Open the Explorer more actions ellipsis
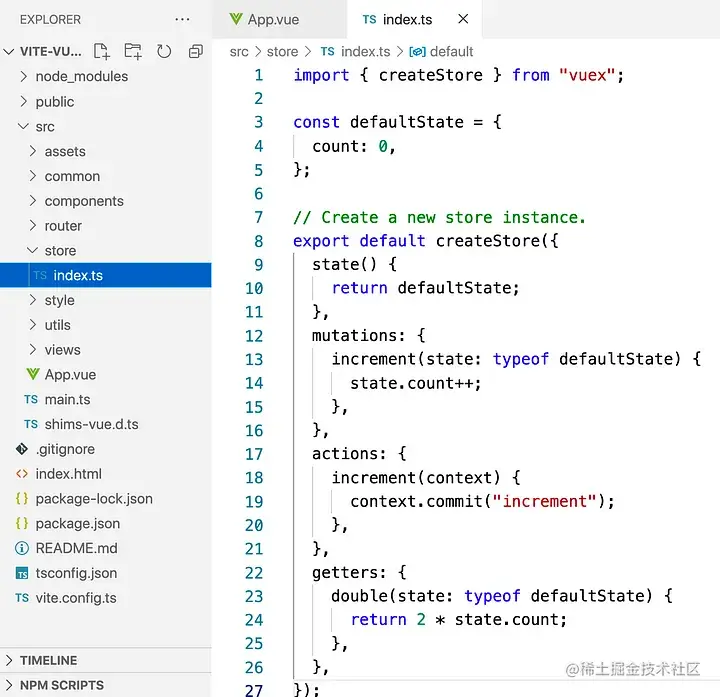This screenshot has width=720, height=697. [182, 19]
